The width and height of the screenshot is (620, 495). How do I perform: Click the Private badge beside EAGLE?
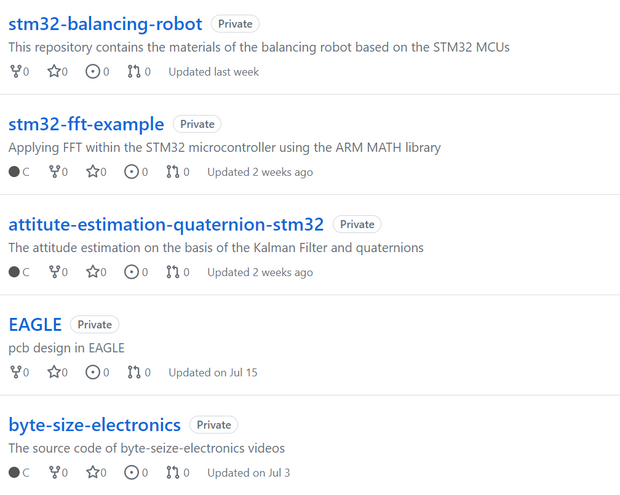point(95,324)
